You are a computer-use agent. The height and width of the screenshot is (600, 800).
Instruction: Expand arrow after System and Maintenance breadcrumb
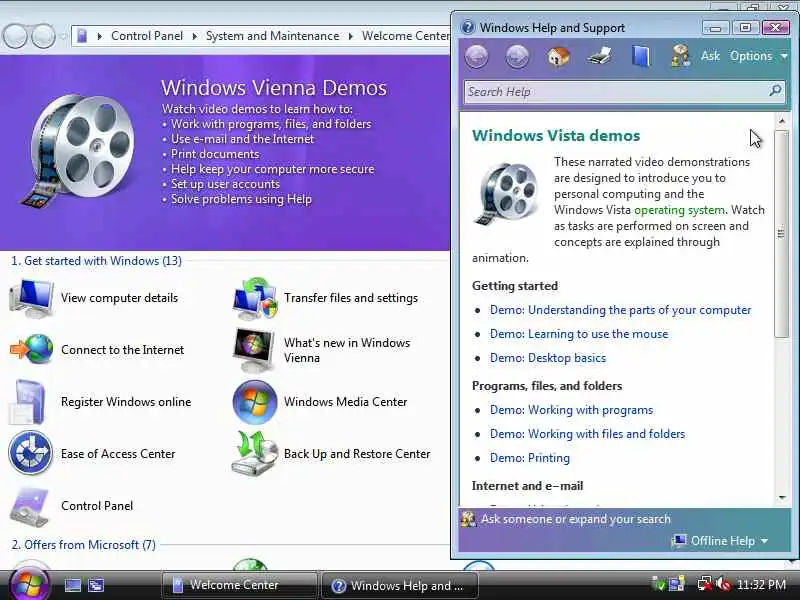pos(351,36)
